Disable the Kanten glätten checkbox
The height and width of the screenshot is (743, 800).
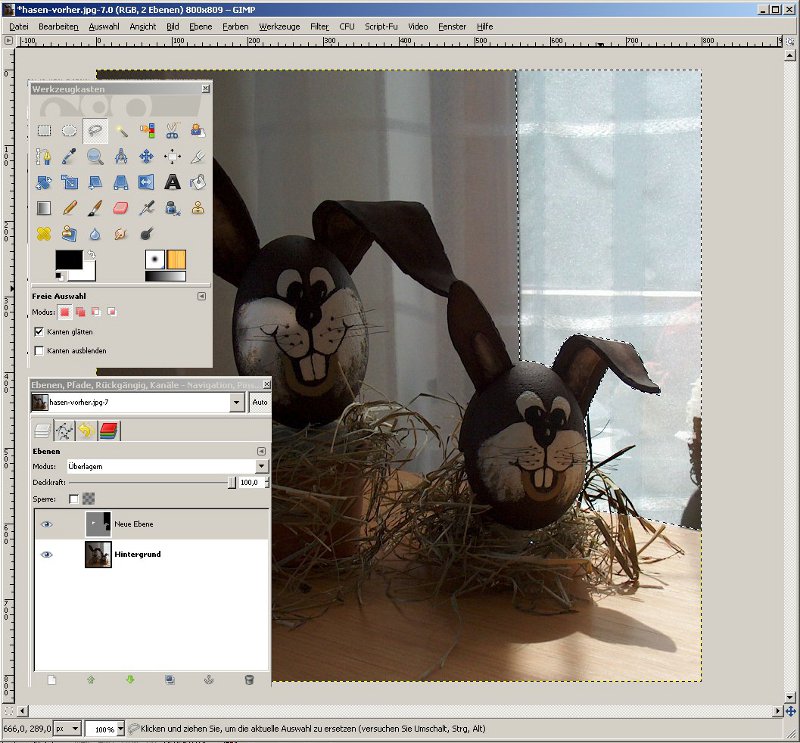(x=40, y=331)
